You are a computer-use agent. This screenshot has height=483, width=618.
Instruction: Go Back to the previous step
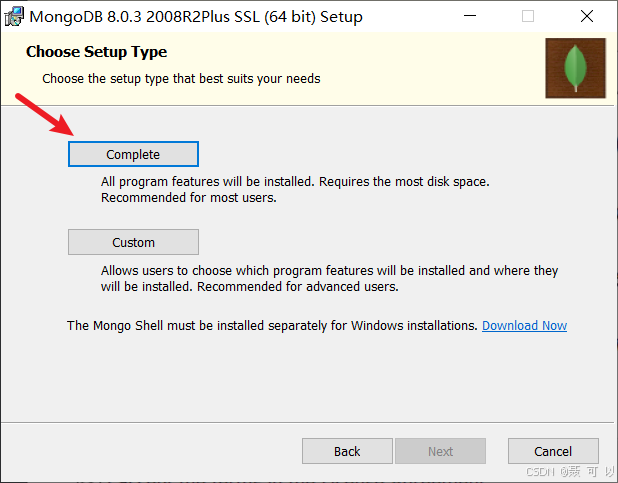click(347, 451)
